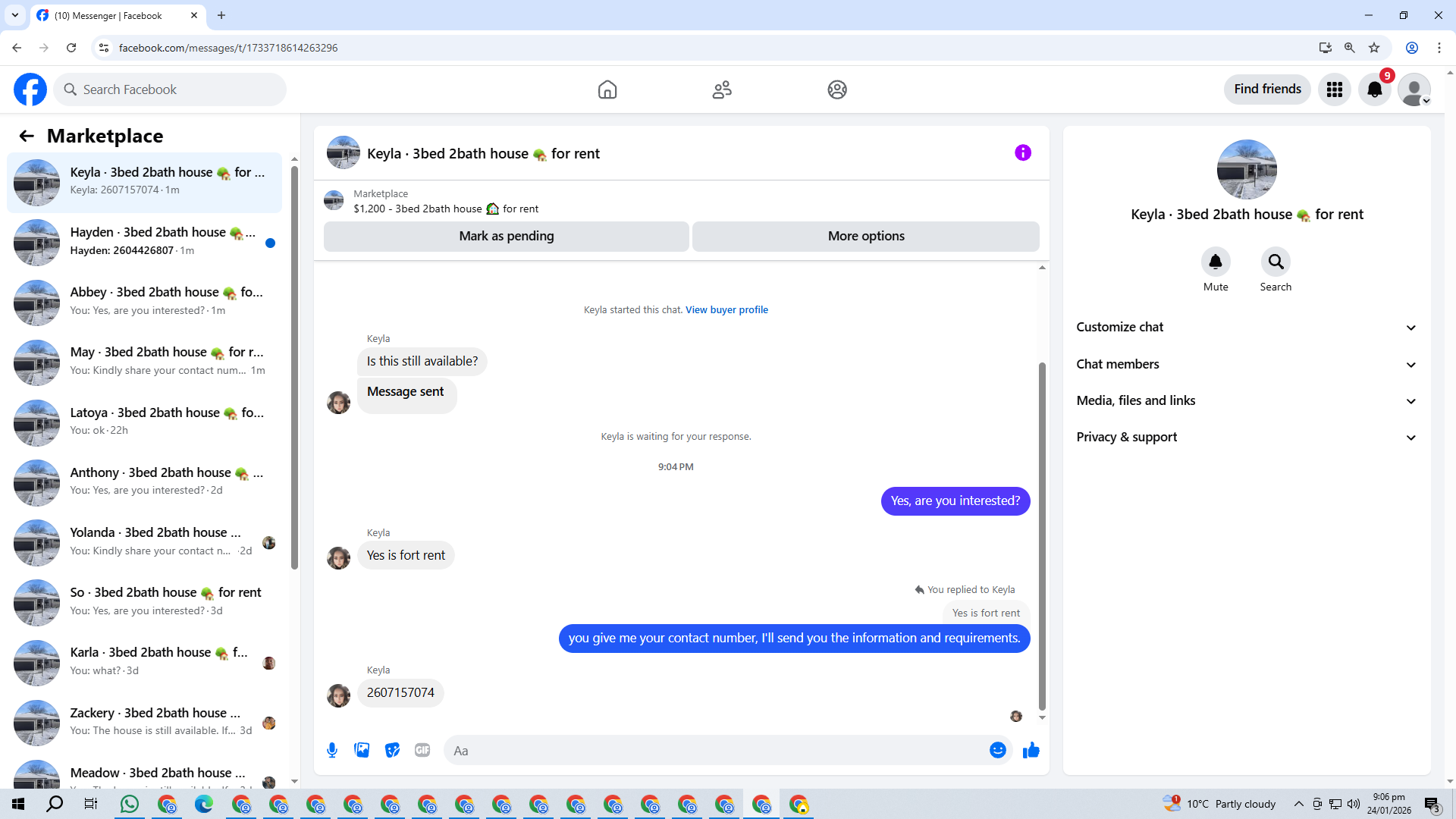Open the emoji picker in message box
The image size is (1456, 819).
pyautogui.click(x=997, y=750)
